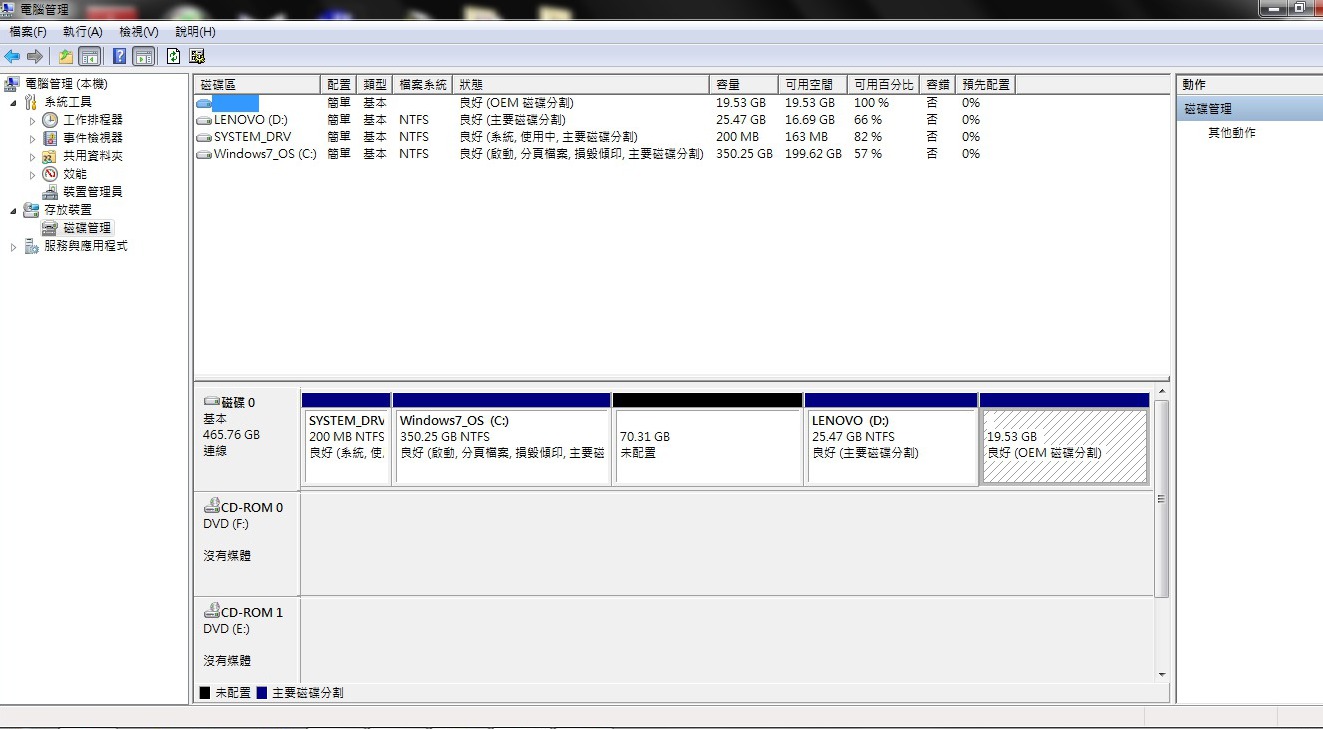Click the CD-ROM 1 drive icon
This screenshot has height=729, width=1323.
[x=211, y=611]
